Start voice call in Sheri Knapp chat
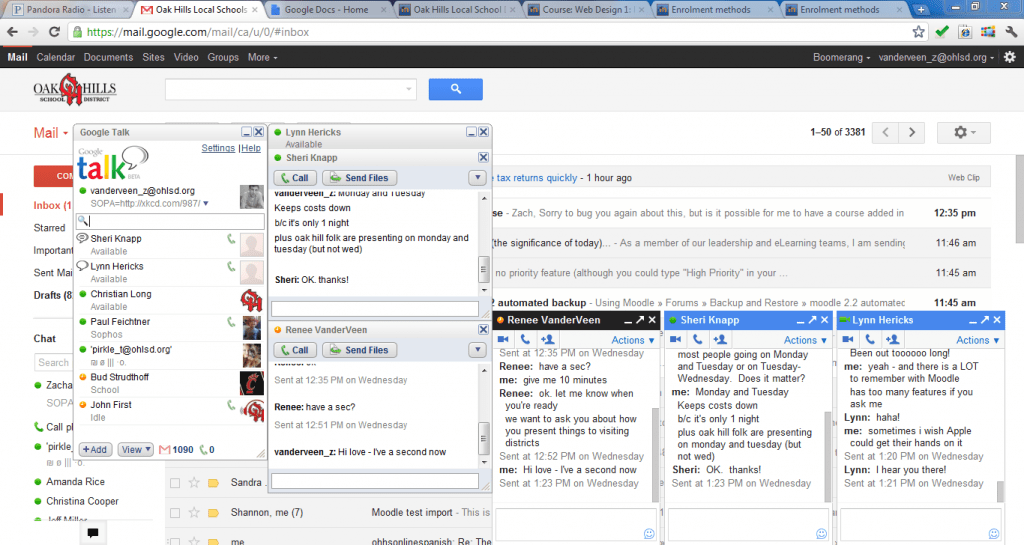The width and height of the screenshot is (1024, 545). 697,339
